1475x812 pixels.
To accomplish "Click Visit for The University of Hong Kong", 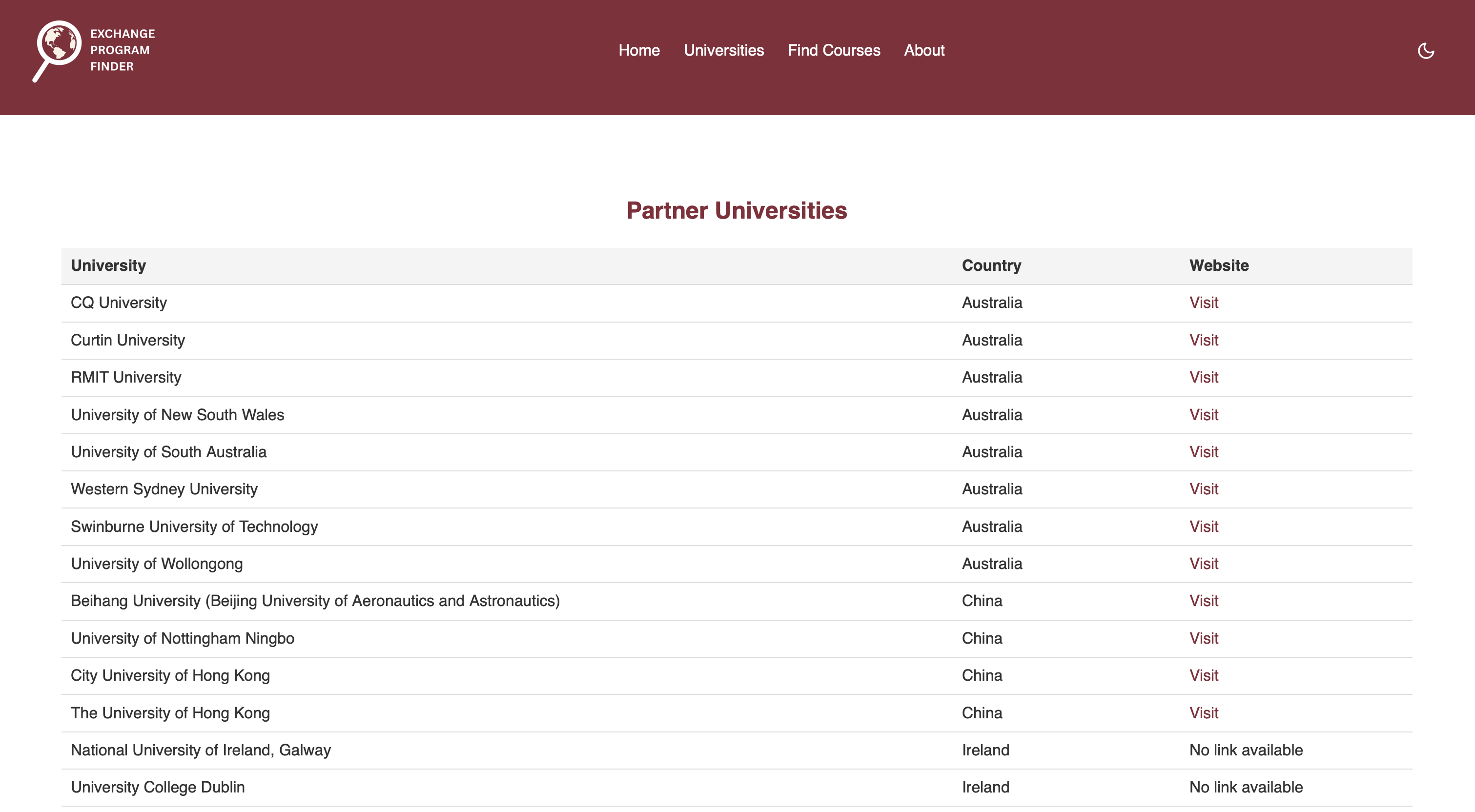I will (1203, 713).
